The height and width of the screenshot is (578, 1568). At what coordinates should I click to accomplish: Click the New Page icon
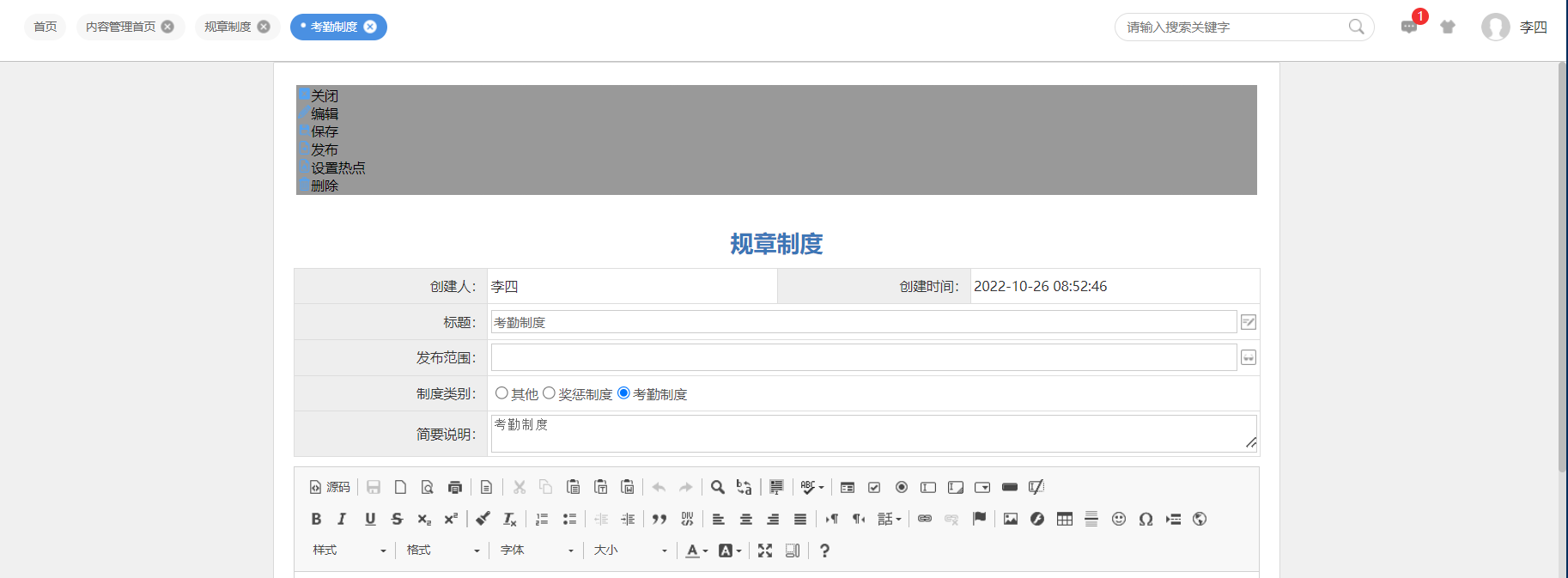click(x=400, y=487)
